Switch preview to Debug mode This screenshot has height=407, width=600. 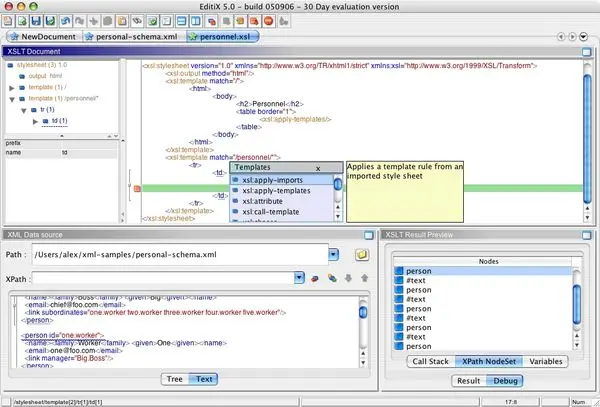click(x=505, y=381)
